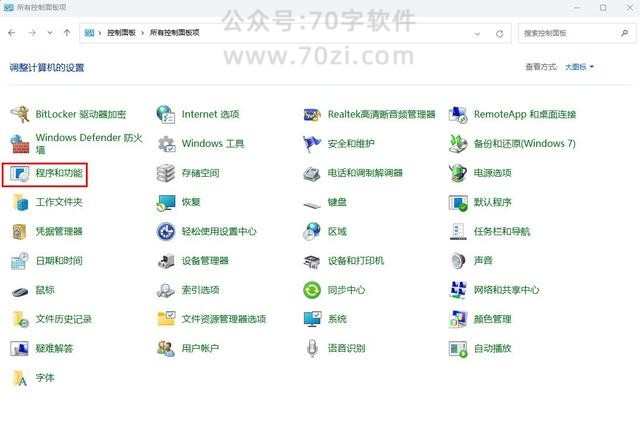Screen dimensions: 640x430
Task: Open Internet 选项 icon
Action: tap(166, 114)
